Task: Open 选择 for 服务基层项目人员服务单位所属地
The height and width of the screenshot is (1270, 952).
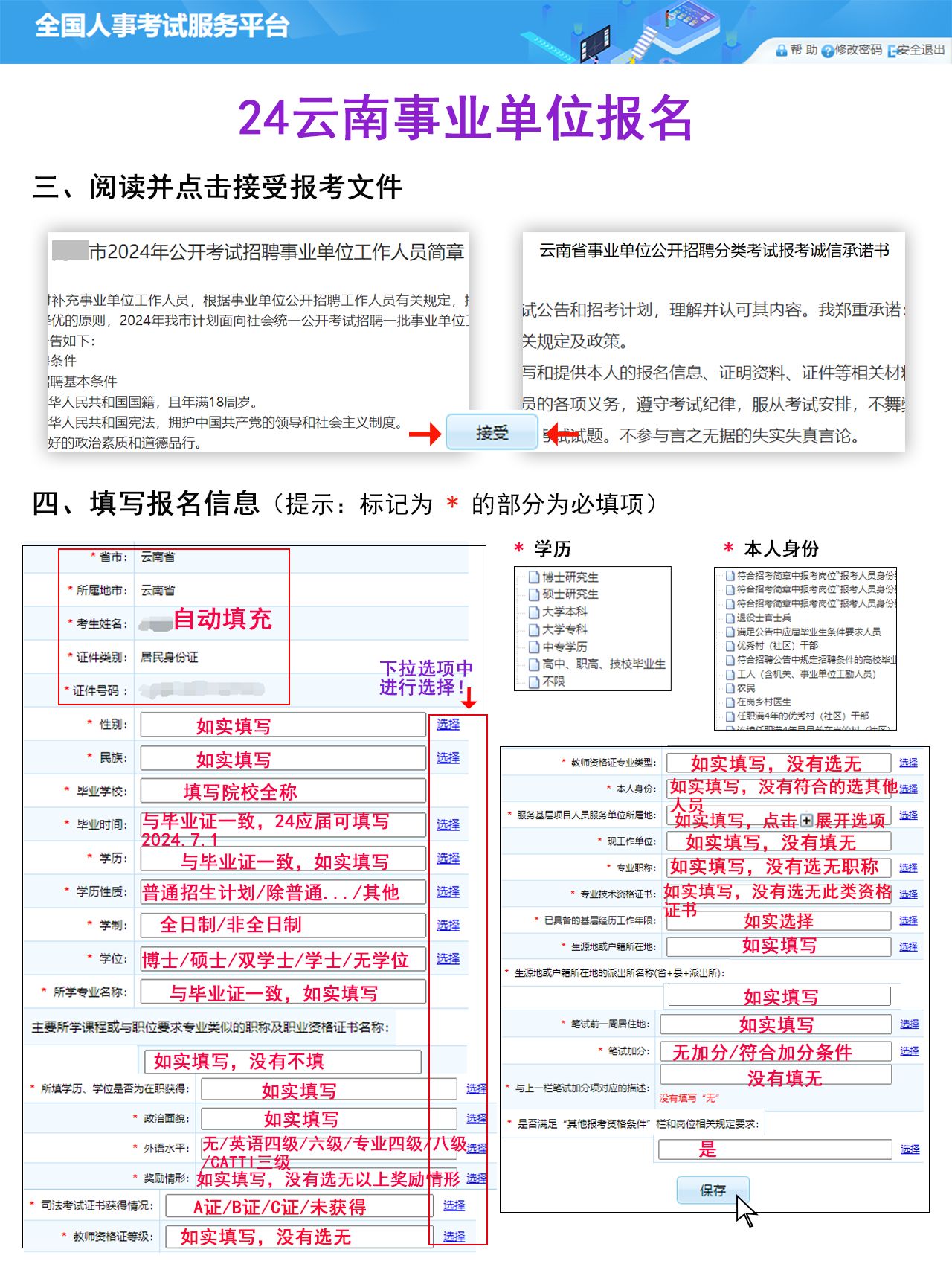Action: (908, 815)
